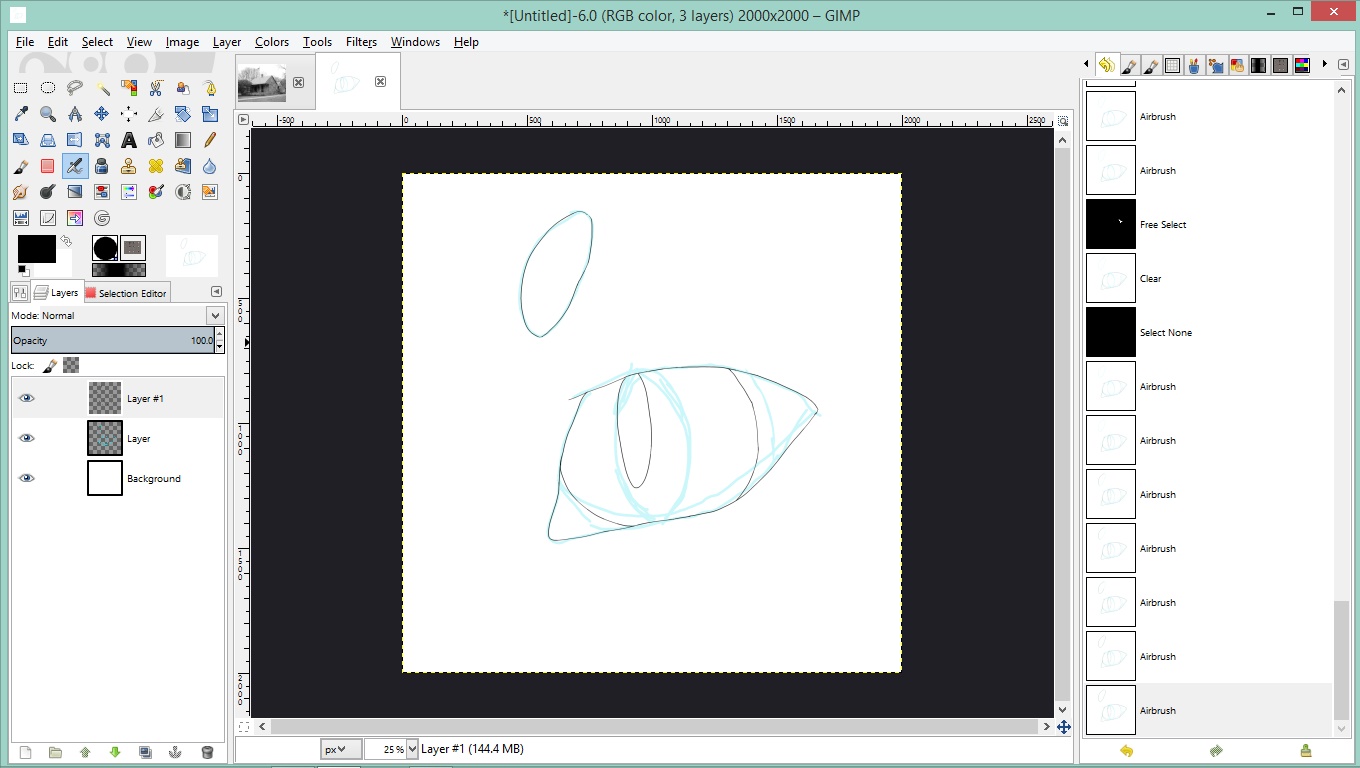Open the File menu
The height and width of the screenshot is (768, 1360).
tap(25, 42)
